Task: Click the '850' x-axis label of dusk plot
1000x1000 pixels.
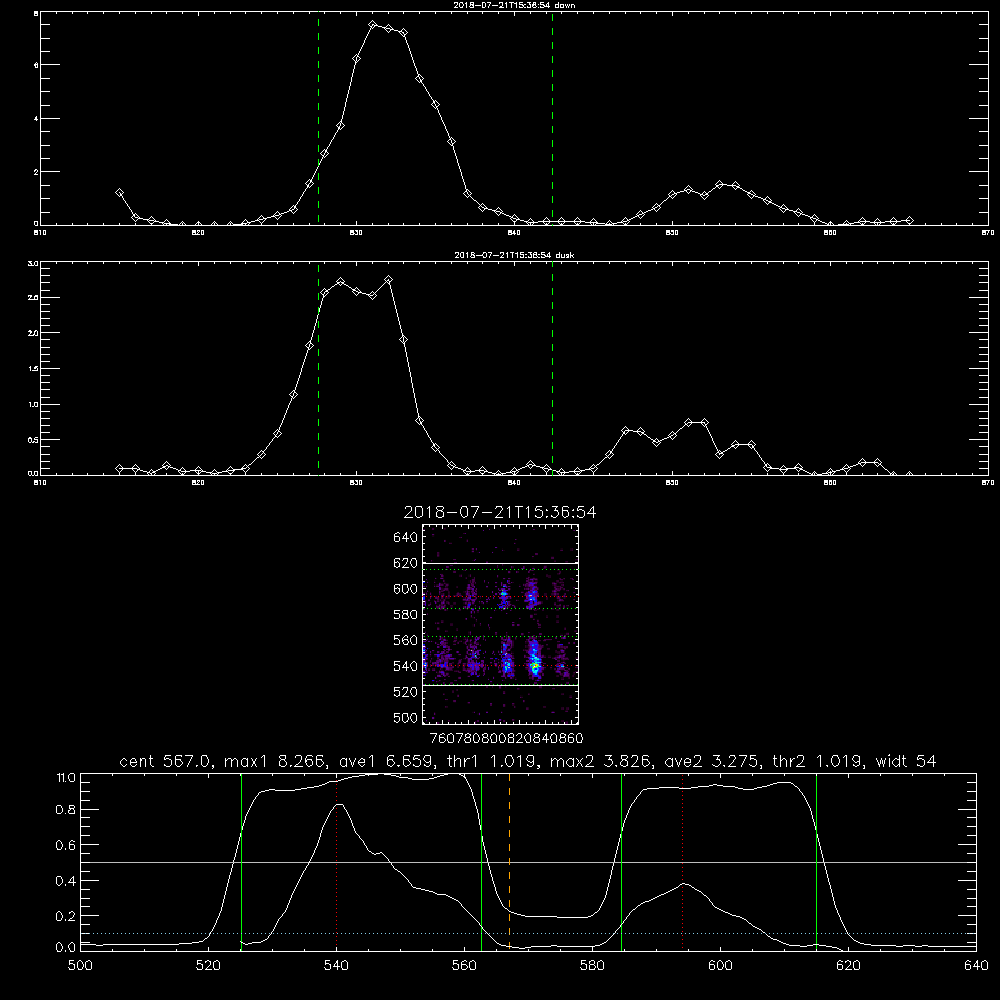Action: [x=672, y=483]
